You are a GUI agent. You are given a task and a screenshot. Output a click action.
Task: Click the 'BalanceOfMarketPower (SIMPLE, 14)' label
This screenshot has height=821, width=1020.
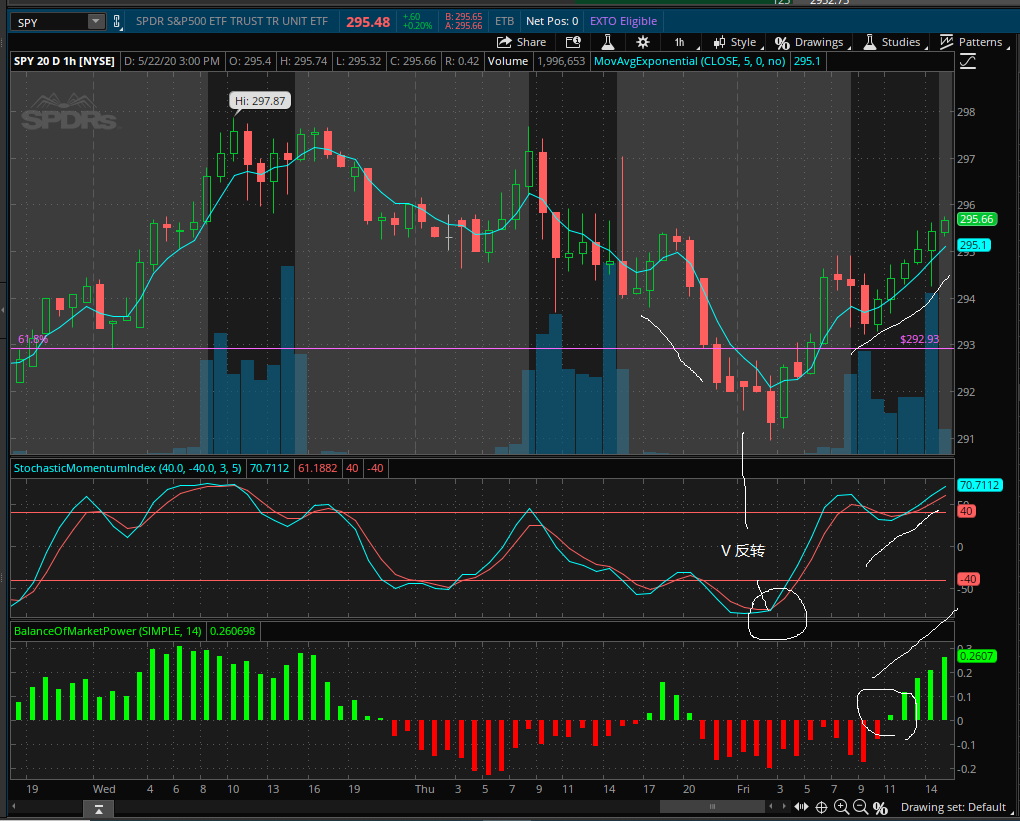point(107,631)
